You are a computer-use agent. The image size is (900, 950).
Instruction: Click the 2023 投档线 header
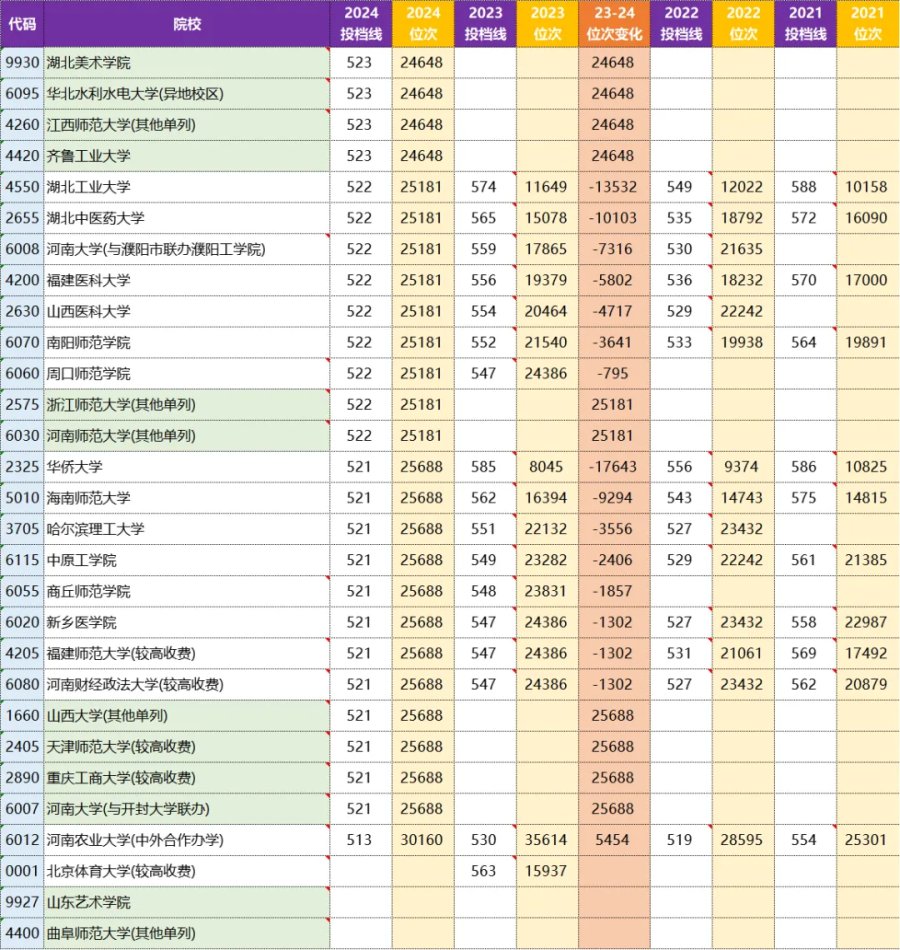click(x=485, y=24)
